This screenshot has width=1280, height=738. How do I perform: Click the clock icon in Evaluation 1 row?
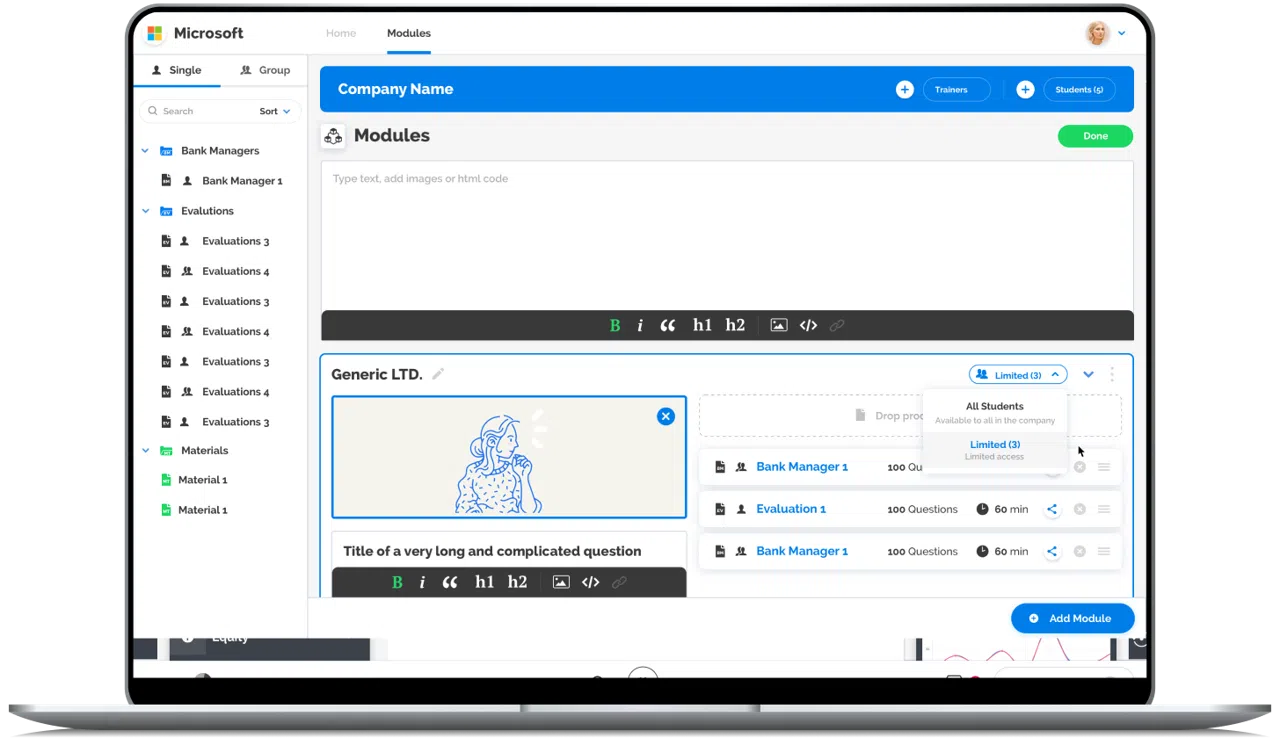click(x=982, y=509)
